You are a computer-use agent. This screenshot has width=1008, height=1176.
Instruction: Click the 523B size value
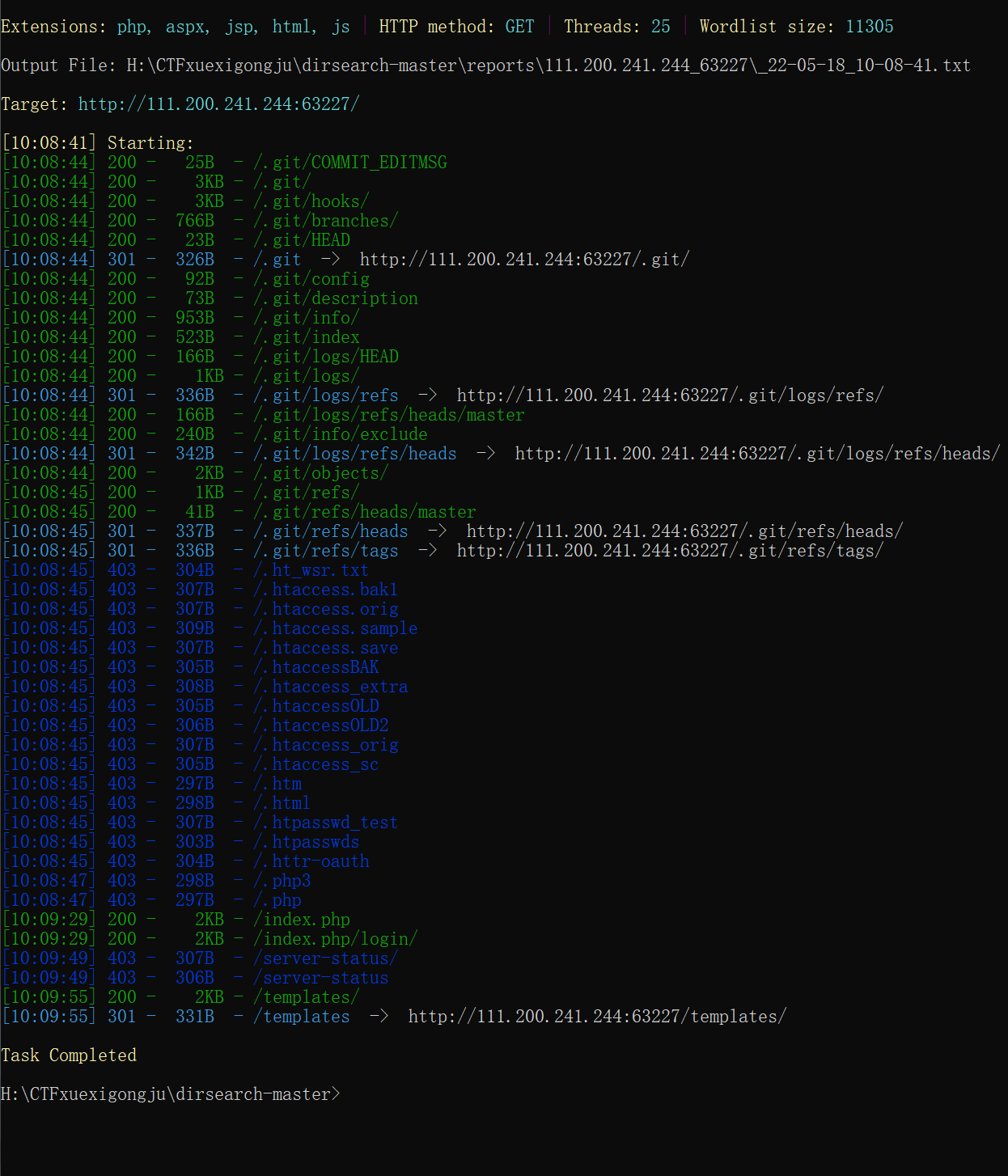click(195, 337)
